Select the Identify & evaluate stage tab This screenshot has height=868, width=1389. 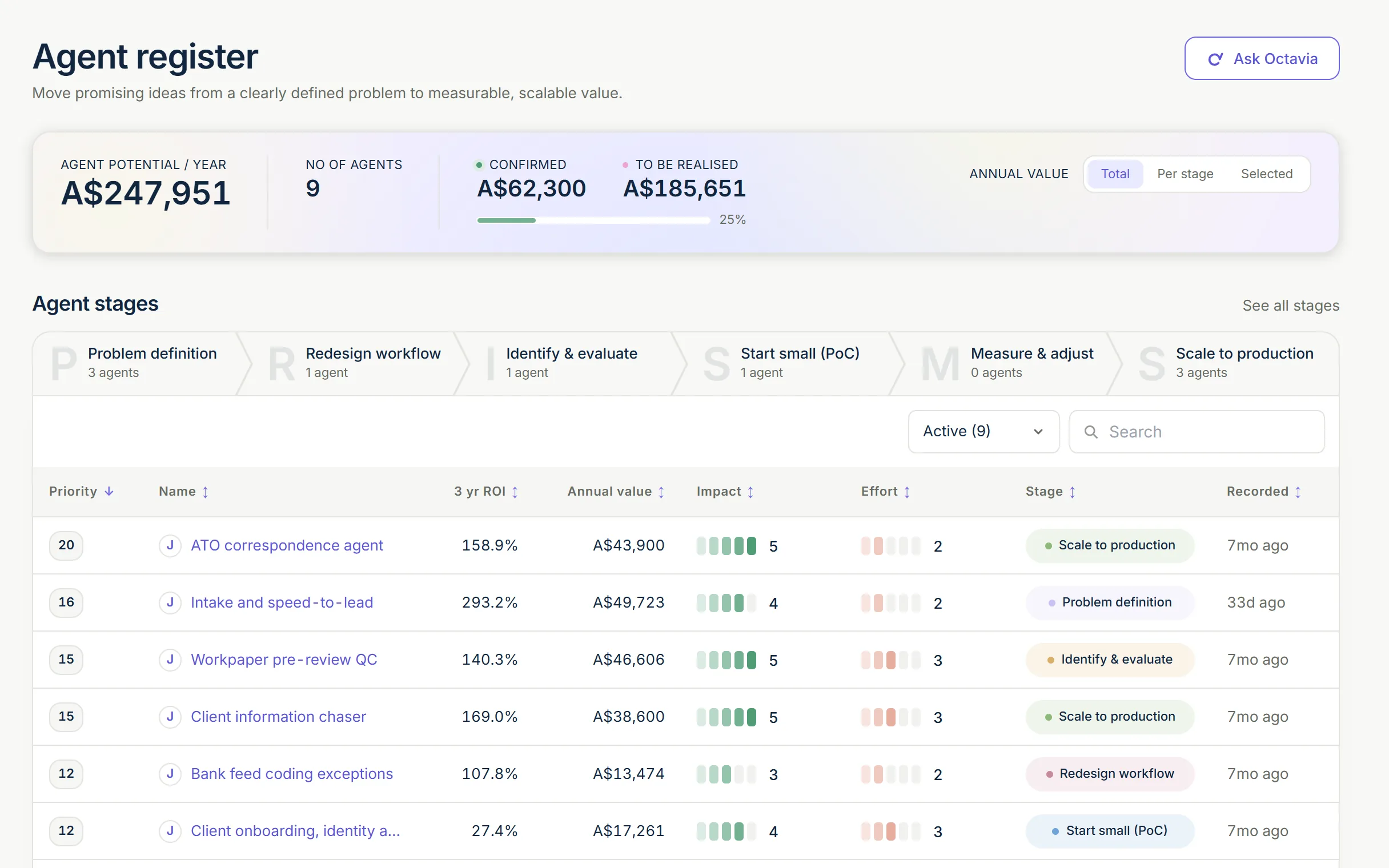tap(572, 363)
